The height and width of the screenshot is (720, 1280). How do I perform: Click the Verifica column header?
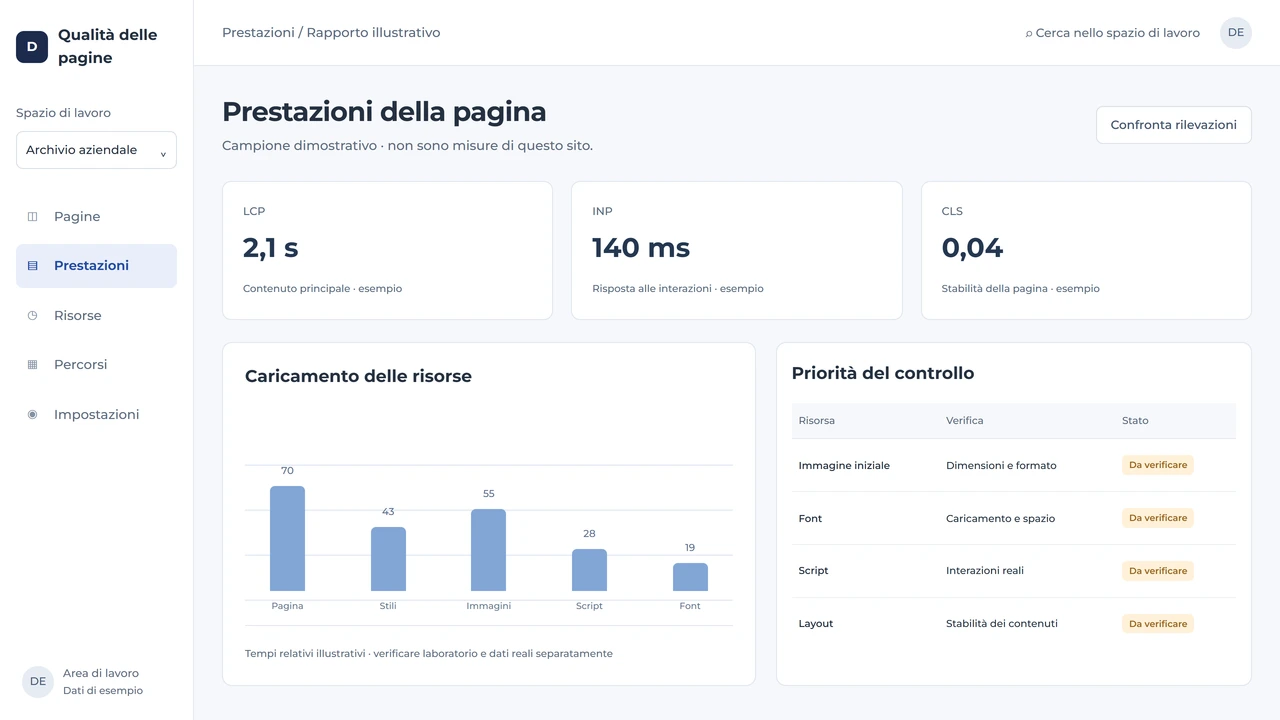[965, 421]
